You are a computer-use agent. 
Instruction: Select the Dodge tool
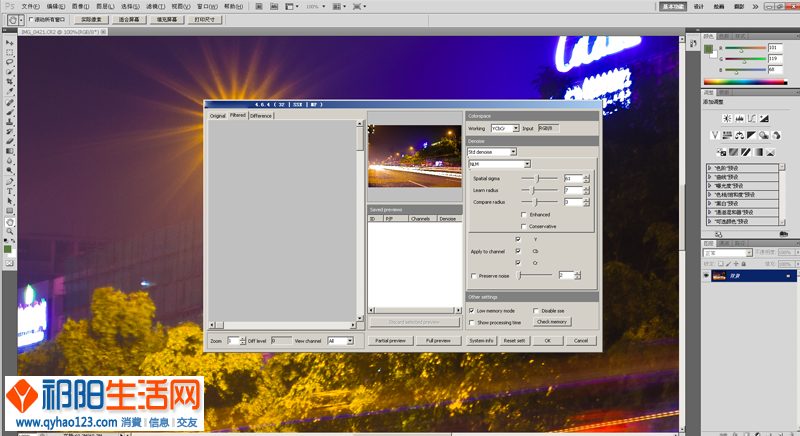tap(9, 170)
